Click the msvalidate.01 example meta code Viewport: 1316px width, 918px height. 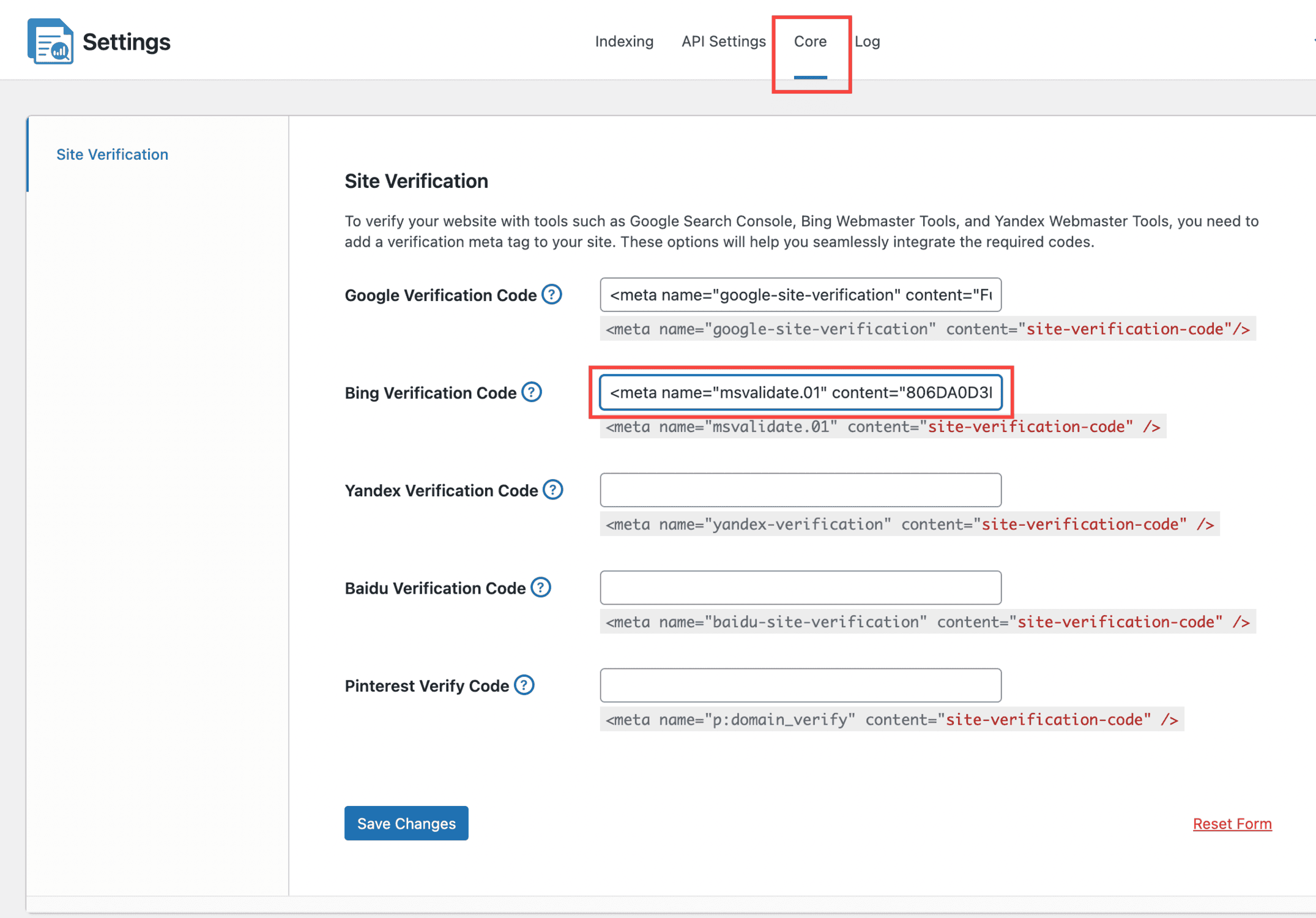click(x=883, y=426)
